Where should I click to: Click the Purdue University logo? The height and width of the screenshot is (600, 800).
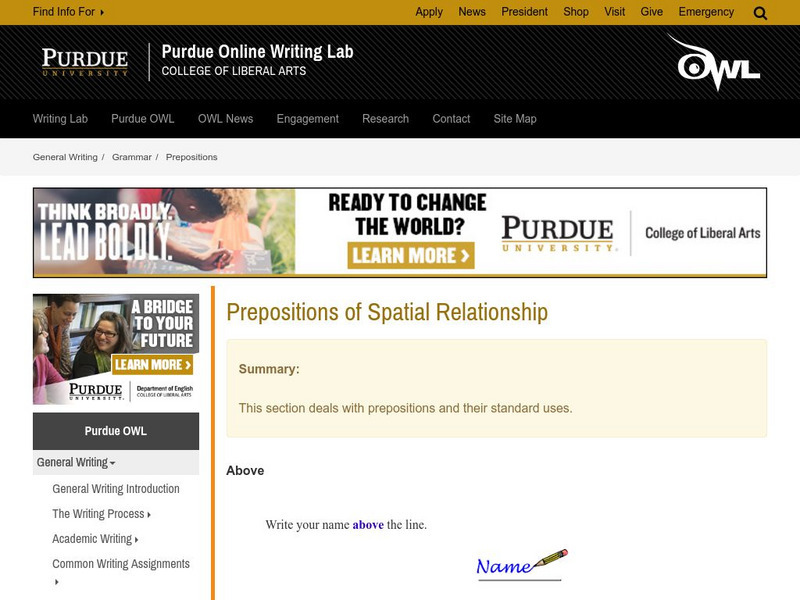pos(85,62)
